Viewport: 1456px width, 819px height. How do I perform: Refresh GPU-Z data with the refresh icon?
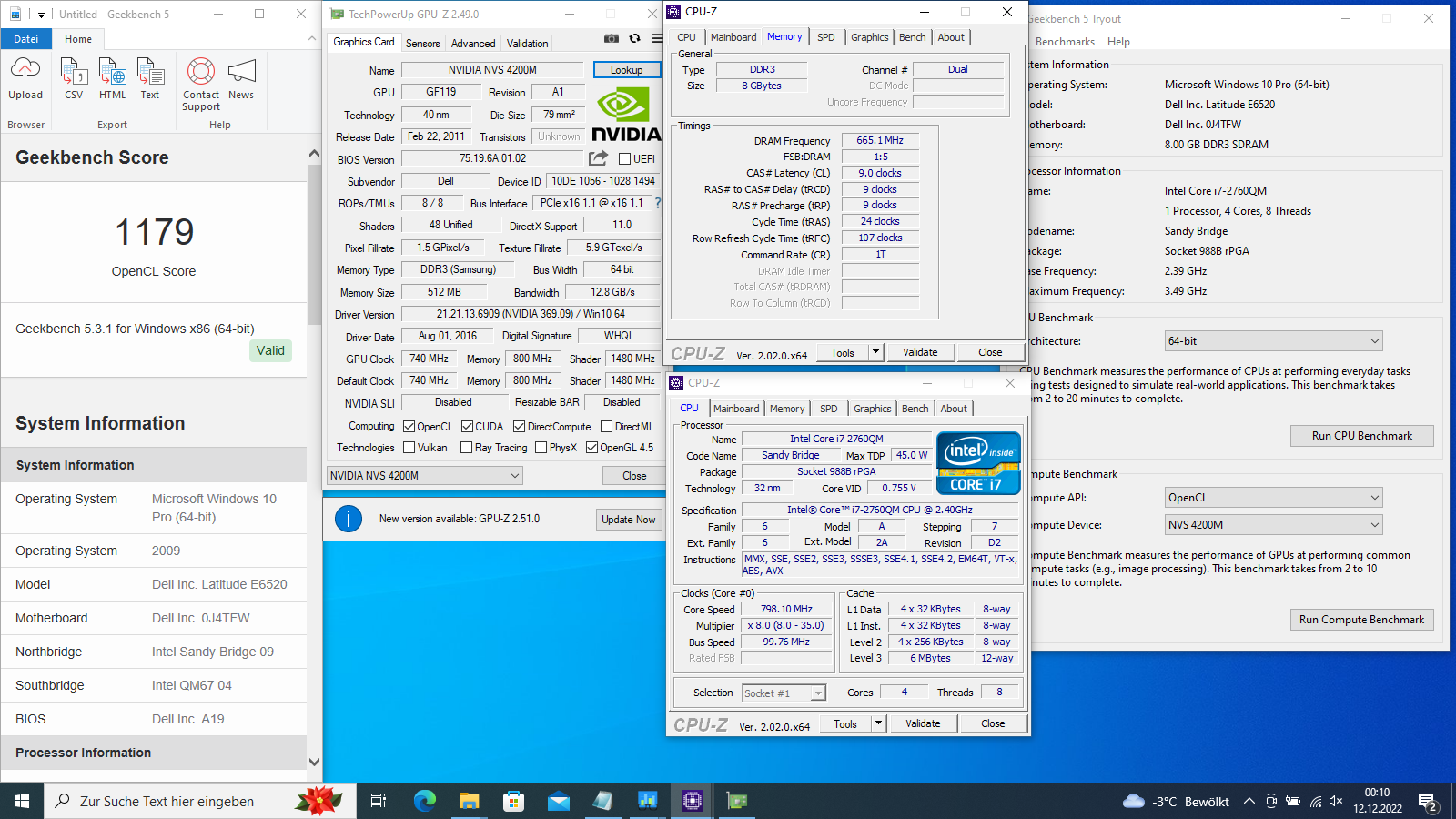(634, 38)
